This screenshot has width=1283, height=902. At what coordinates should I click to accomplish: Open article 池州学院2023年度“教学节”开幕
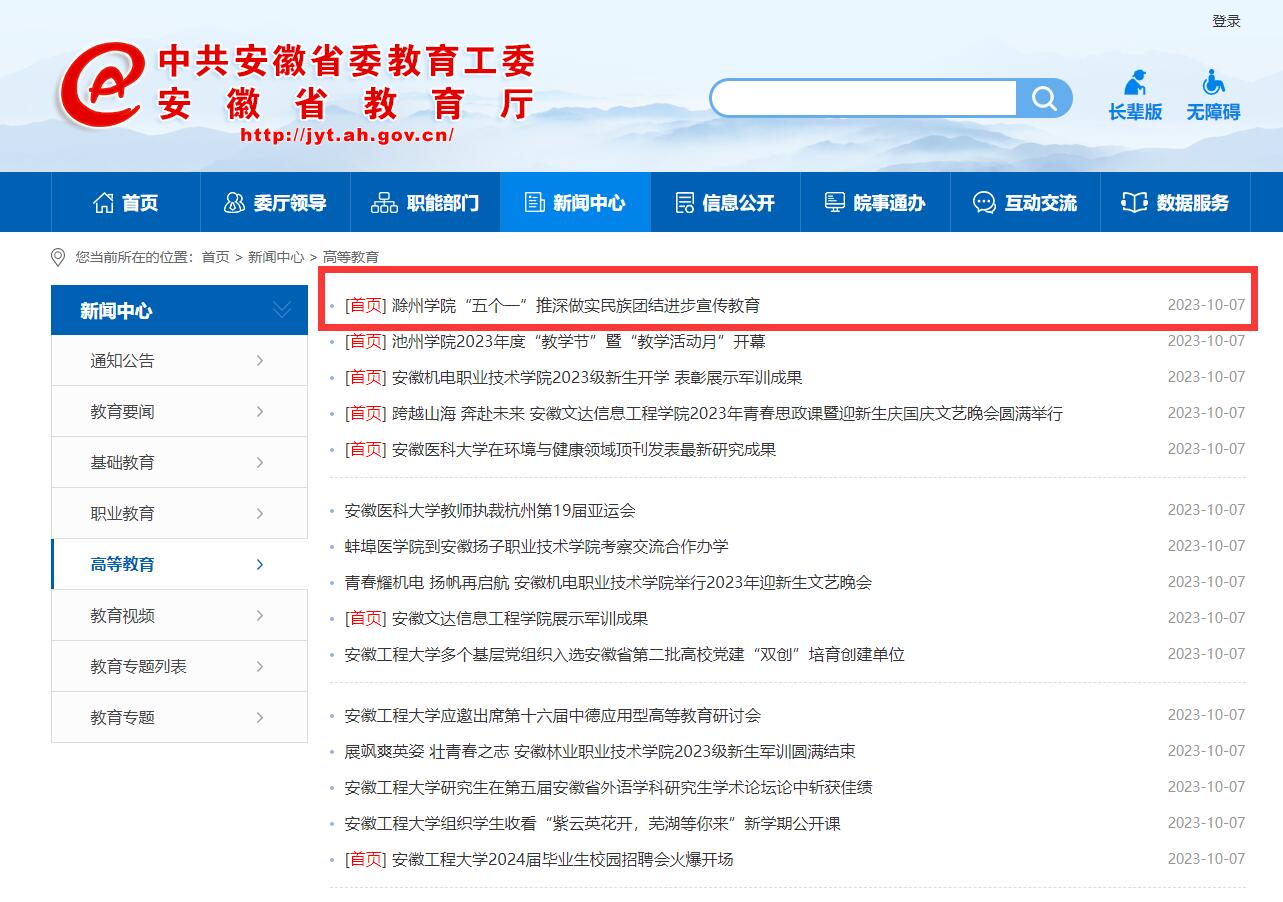(x=579, y=341)
